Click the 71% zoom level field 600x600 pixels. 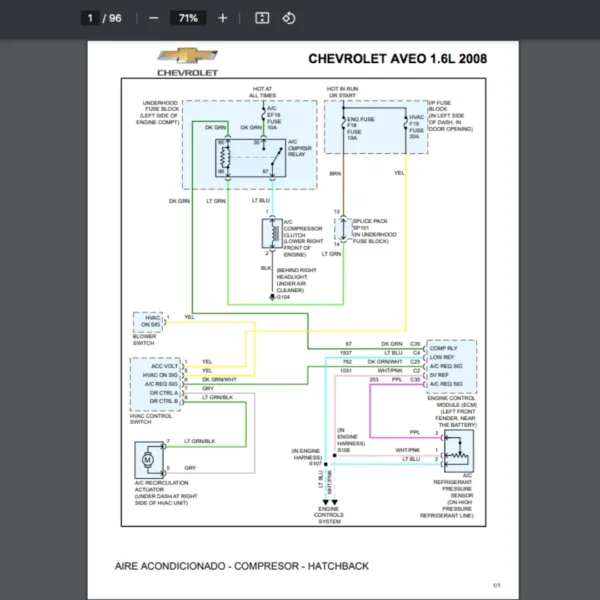click(187, 18)
